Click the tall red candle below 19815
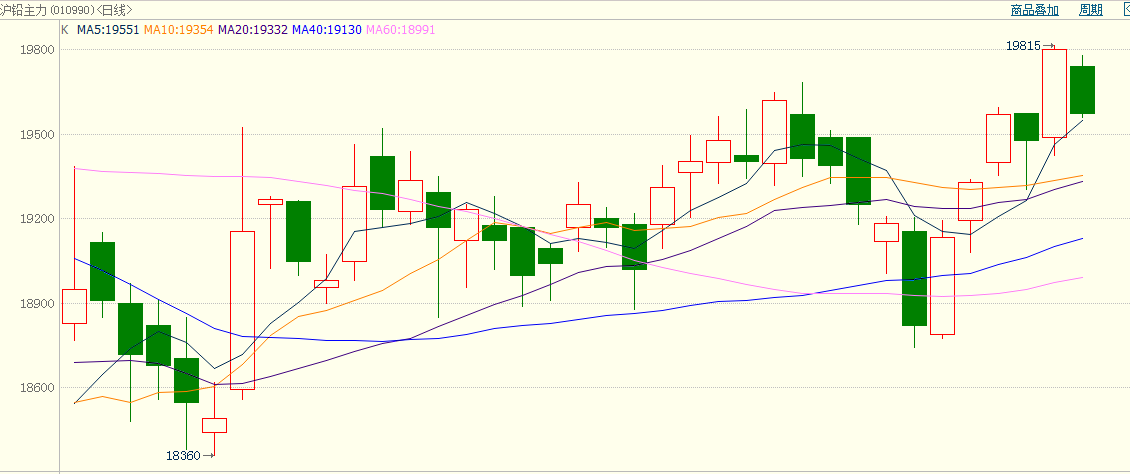The width and height of the screenshot is (1130, 474). [1054, 93]
